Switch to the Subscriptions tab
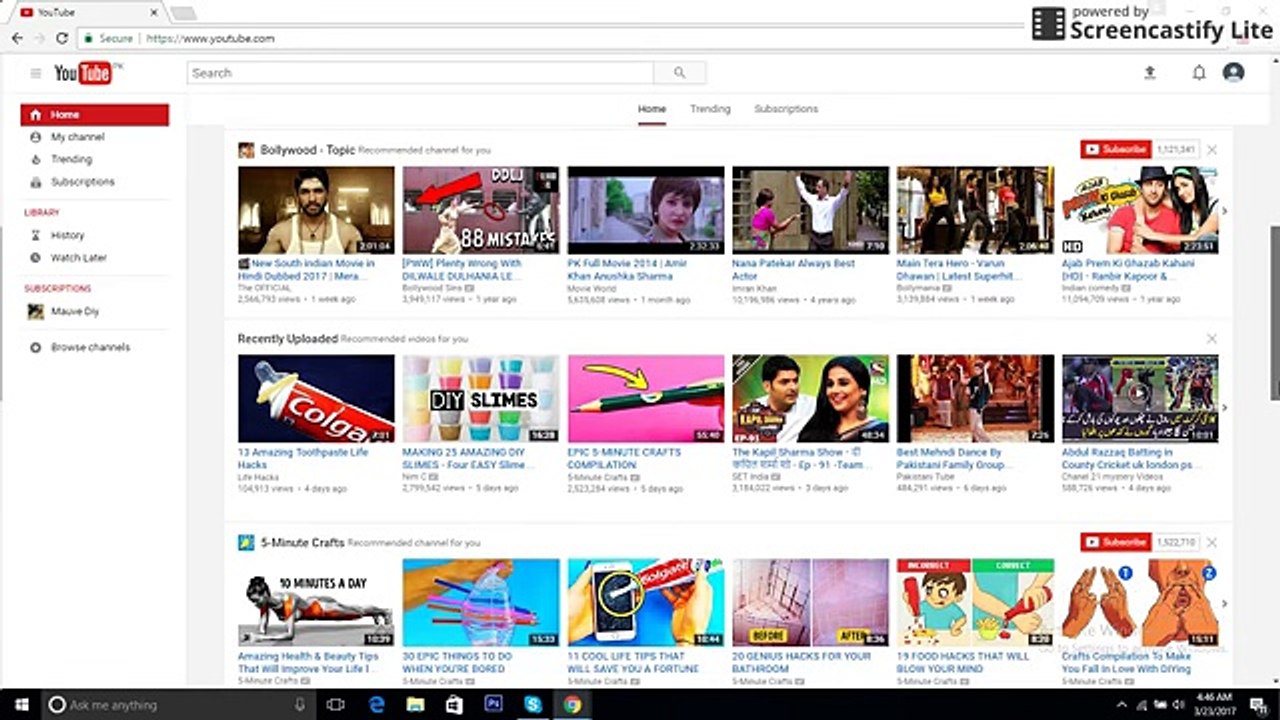The image size is (1280, 720). click(786, 109)
